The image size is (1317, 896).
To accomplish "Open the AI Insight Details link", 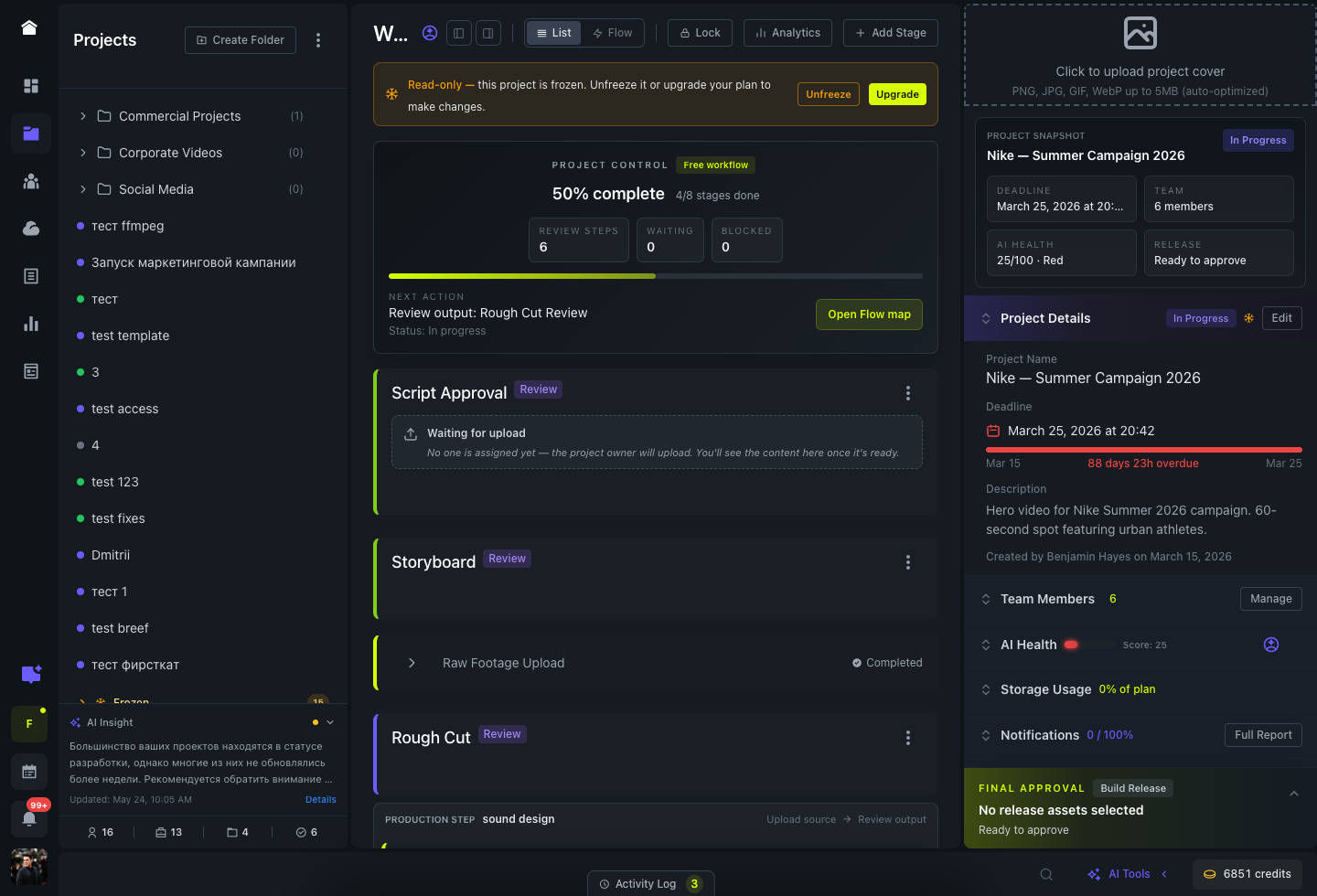I will click(x=321, y=799).
